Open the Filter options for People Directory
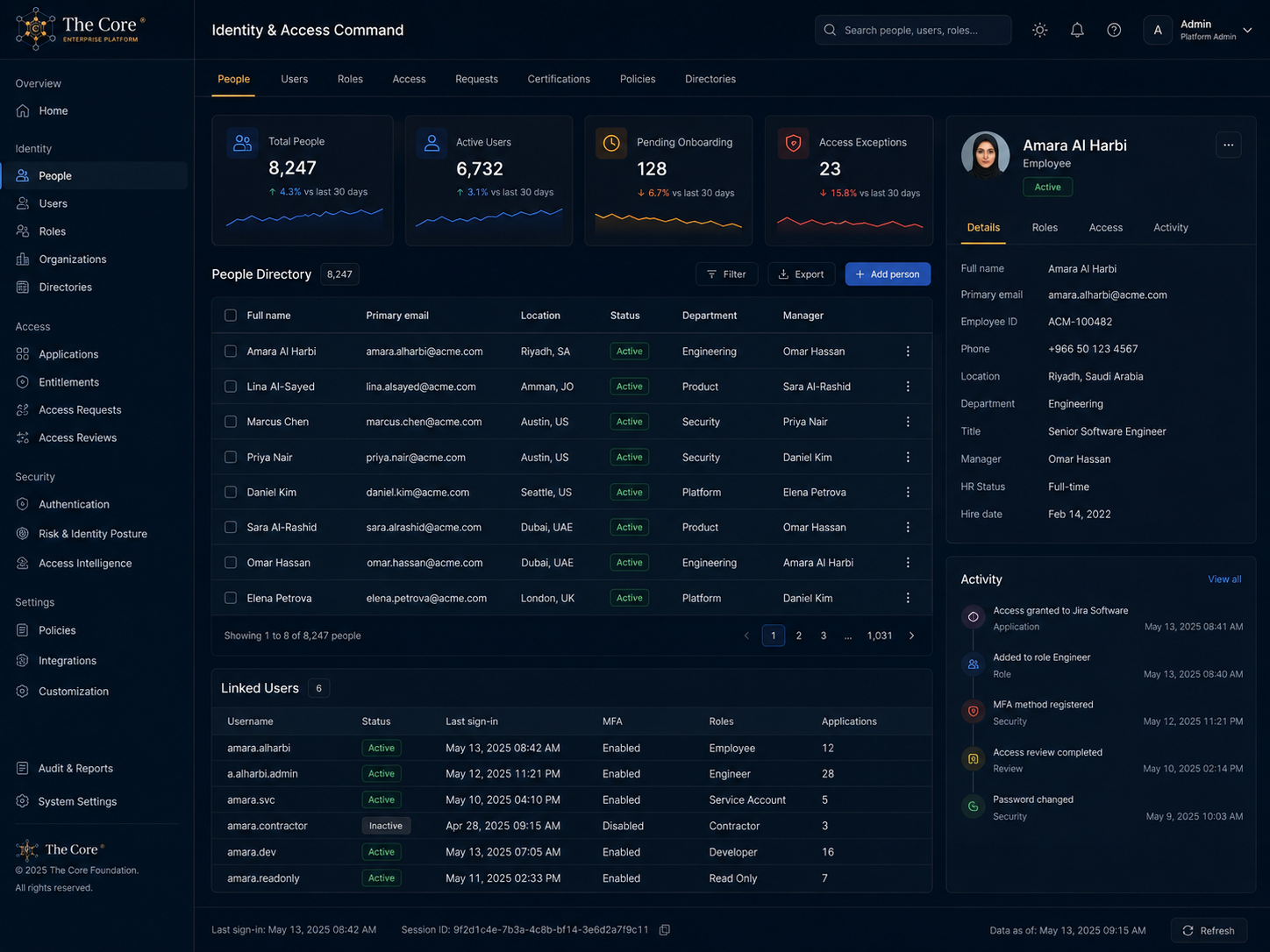The width and height of the screenshot is (1270, 952). (727, 274)
